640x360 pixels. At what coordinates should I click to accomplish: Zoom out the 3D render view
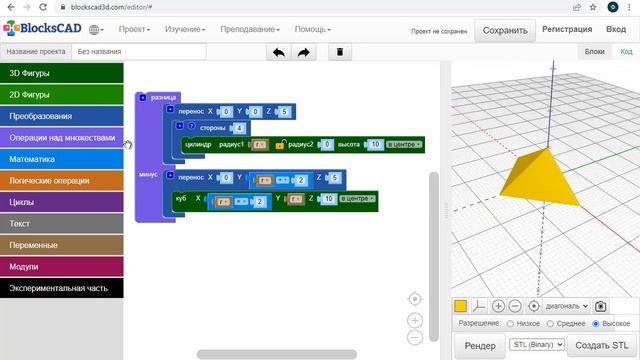(515, 306)
